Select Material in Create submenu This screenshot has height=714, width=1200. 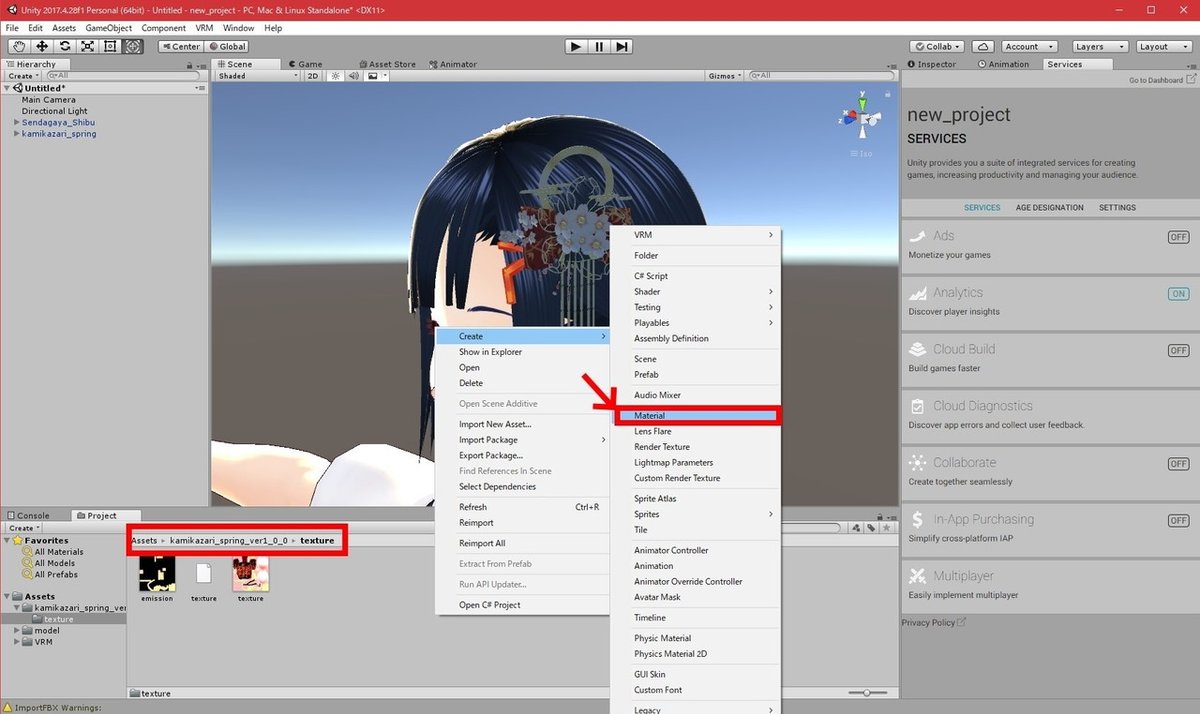click(696, 416)
